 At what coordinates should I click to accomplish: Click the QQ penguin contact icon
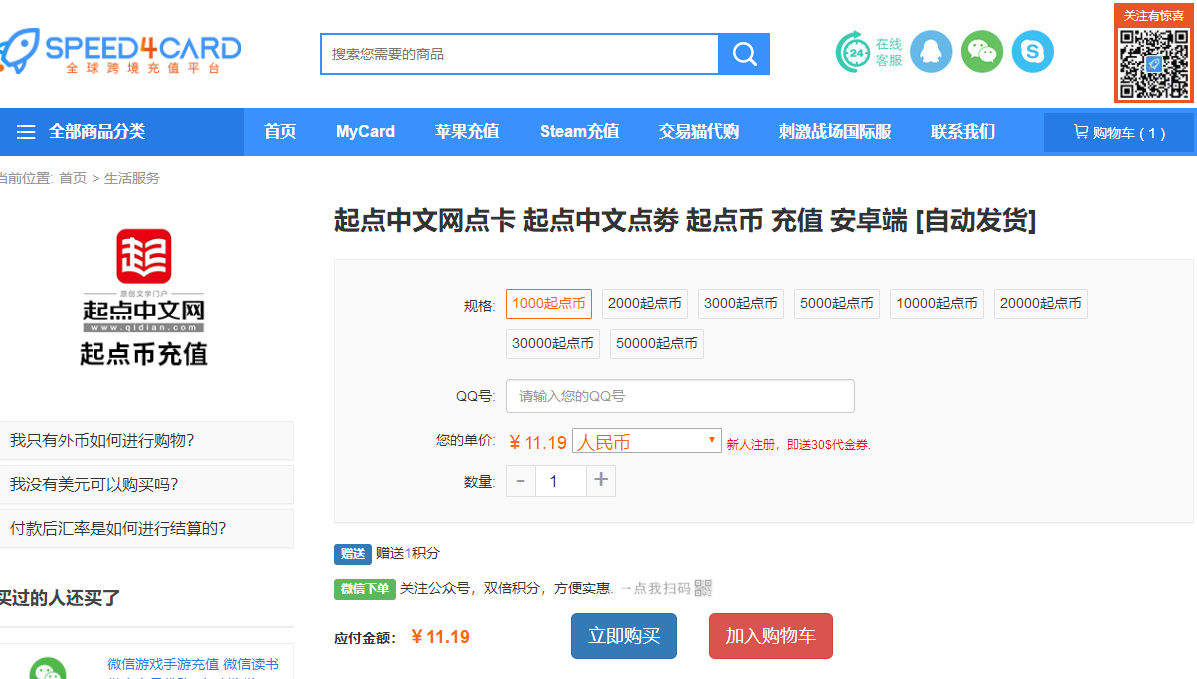tap(931, 52)
